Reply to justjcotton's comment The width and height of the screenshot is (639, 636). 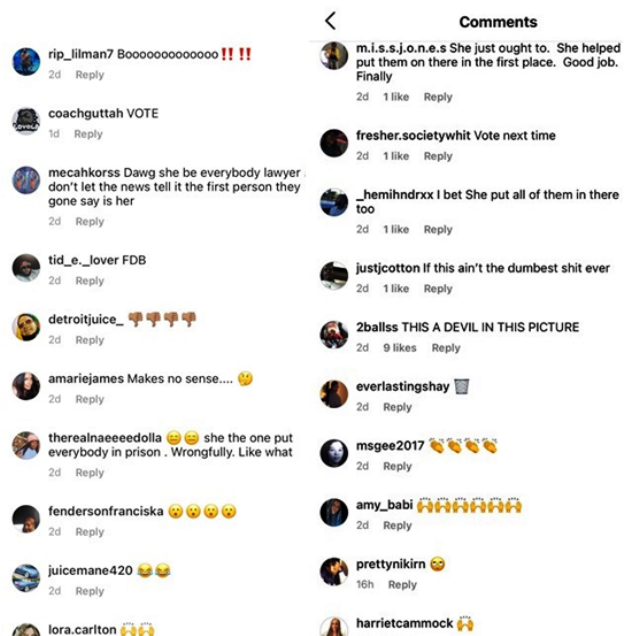pyautogui.click(x=438, y=288)
